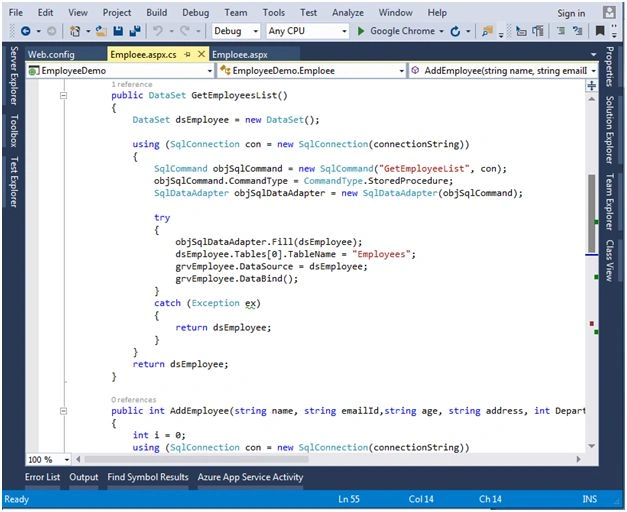627x512 pixels.
Task: Open the Build menu
Action: click(x=156, y=13)
